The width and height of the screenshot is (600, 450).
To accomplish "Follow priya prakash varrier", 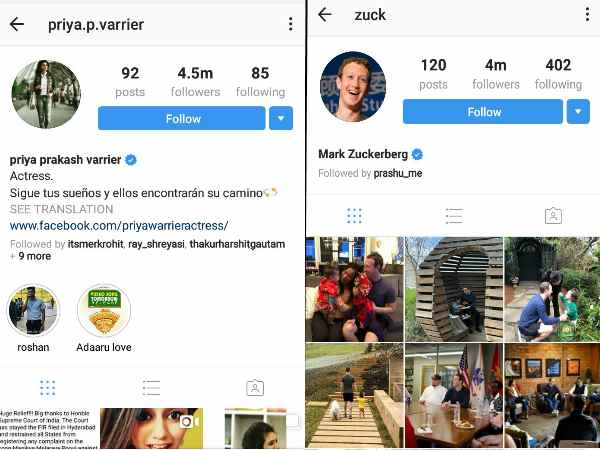I will [182, 119].
